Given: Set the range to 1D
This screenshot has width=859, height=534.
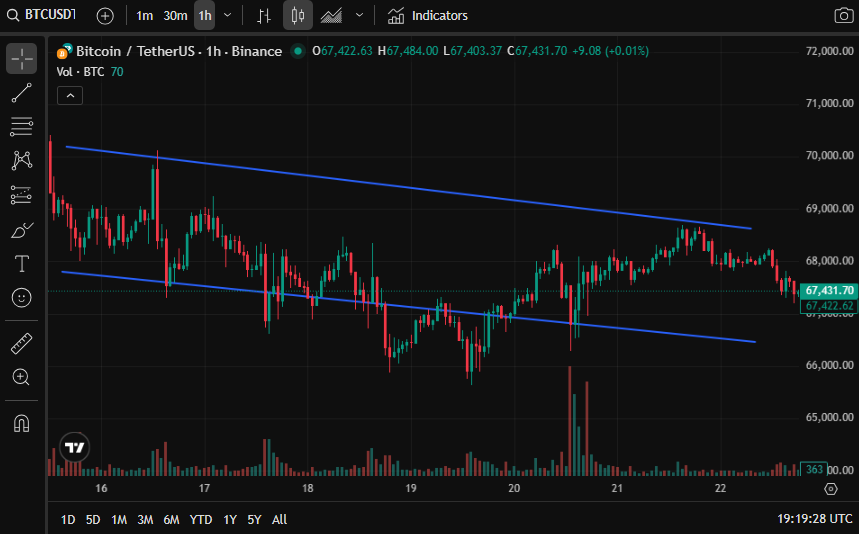Looking at the screenshot, I should [67, 519].
